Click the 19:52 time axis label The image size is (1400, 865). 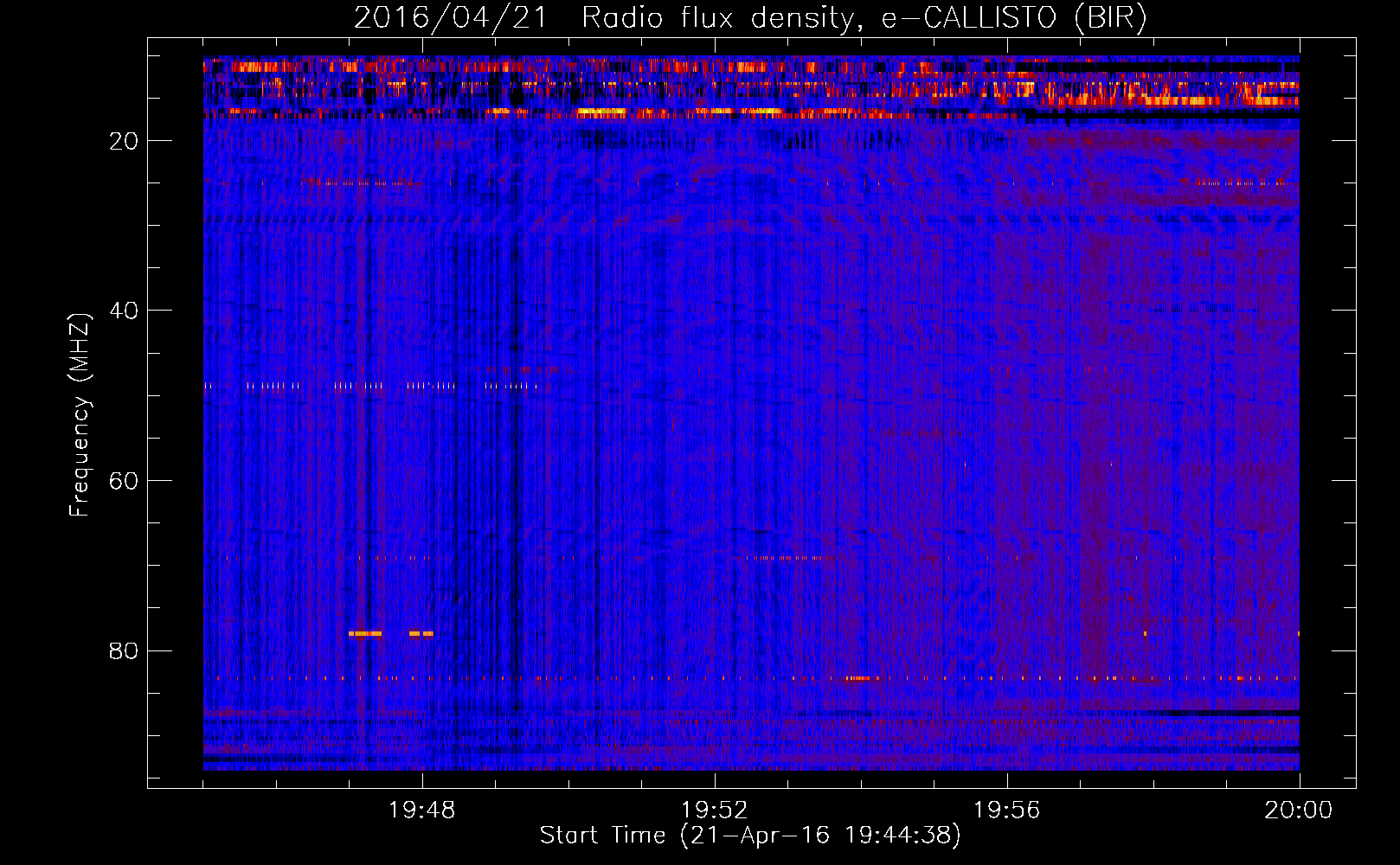[x=714, y=811]
